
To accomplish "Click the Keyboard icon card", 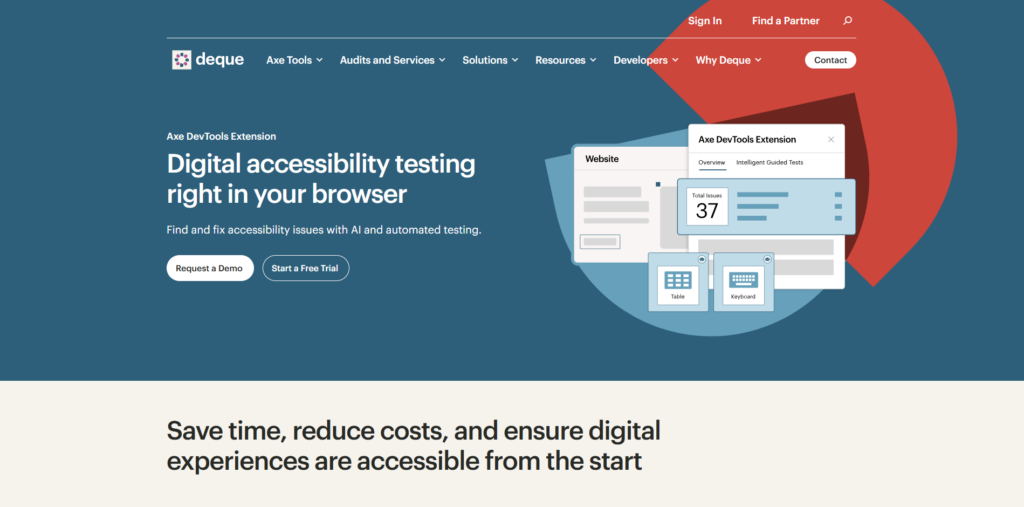I will (743, 282).
